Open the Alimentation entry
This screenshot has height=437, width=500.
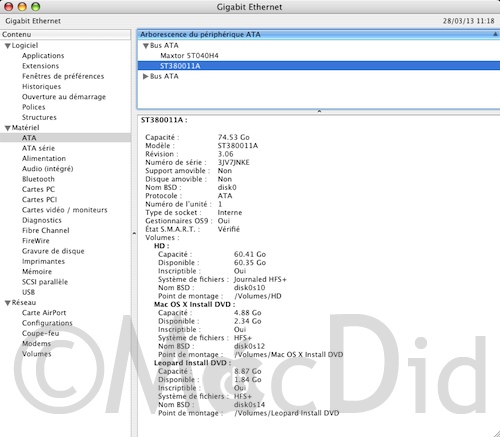pos(44,159)
